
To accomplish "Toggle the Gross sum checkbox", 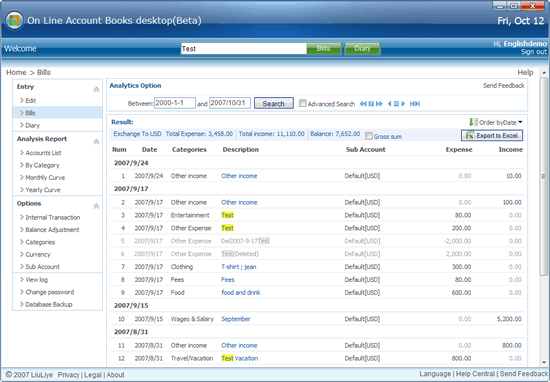I will (369, 136).
